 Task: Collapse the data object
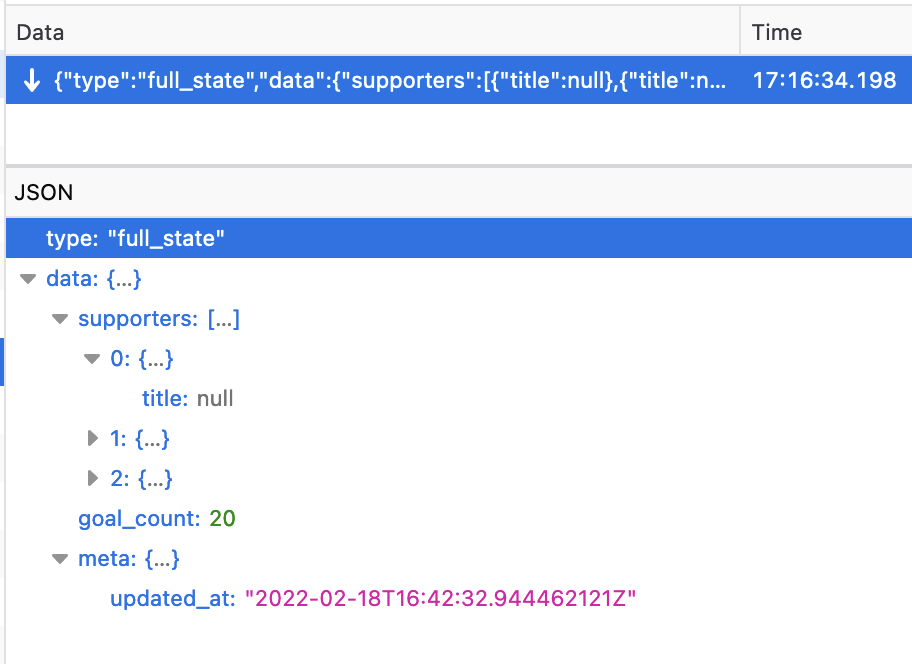click(28, 279)
